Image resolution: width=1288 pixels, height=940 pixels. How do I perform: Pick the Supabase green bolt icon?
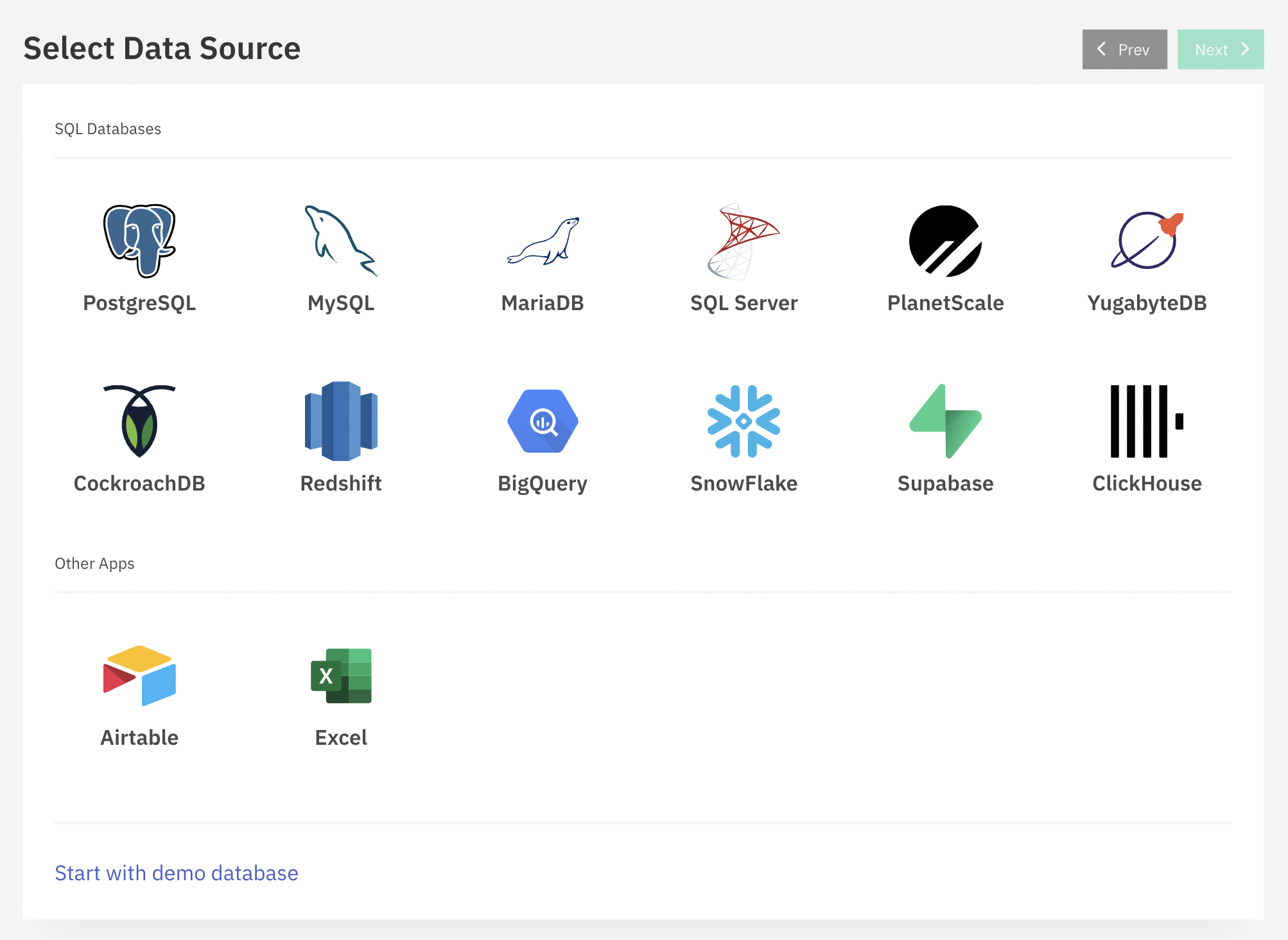(x=945, y=421)
